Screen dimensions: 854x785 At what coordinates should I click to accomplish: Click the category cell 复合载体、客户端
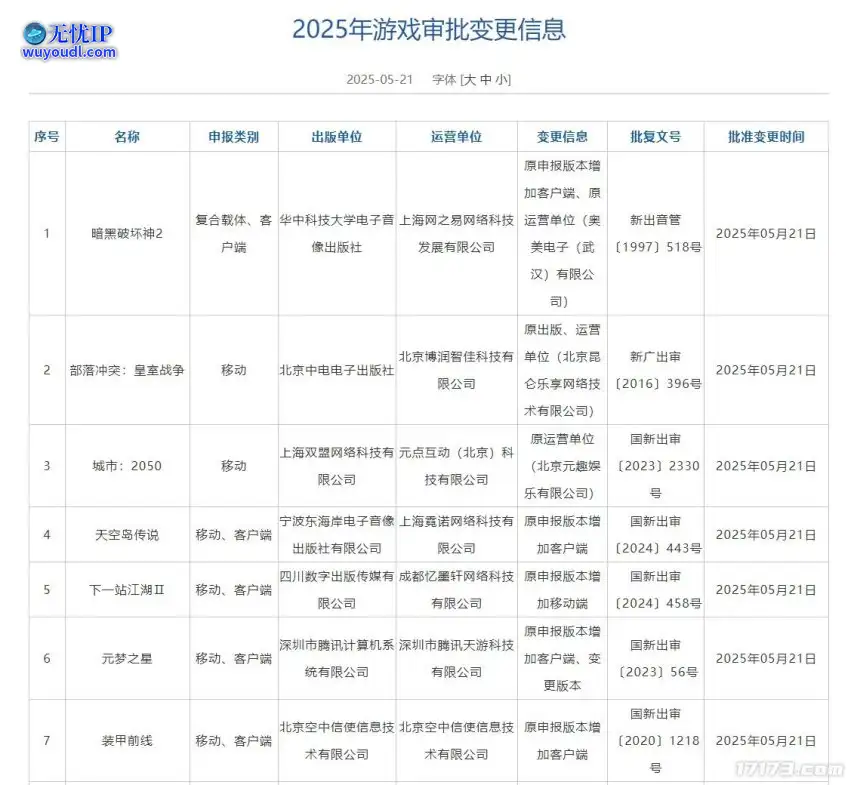click(234, 234)
